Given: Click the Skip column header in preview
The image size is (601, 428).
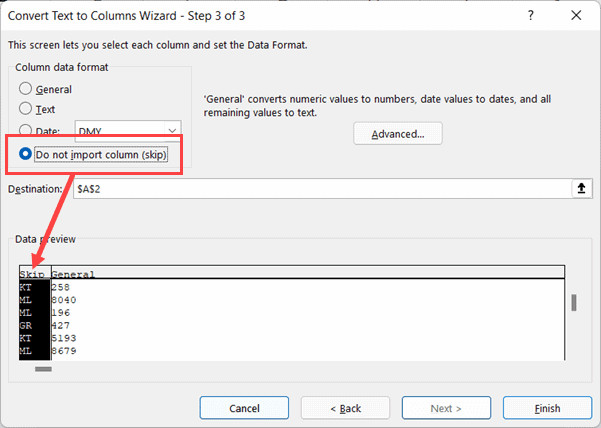Looking at the screenshot, I should click(34, 273).
